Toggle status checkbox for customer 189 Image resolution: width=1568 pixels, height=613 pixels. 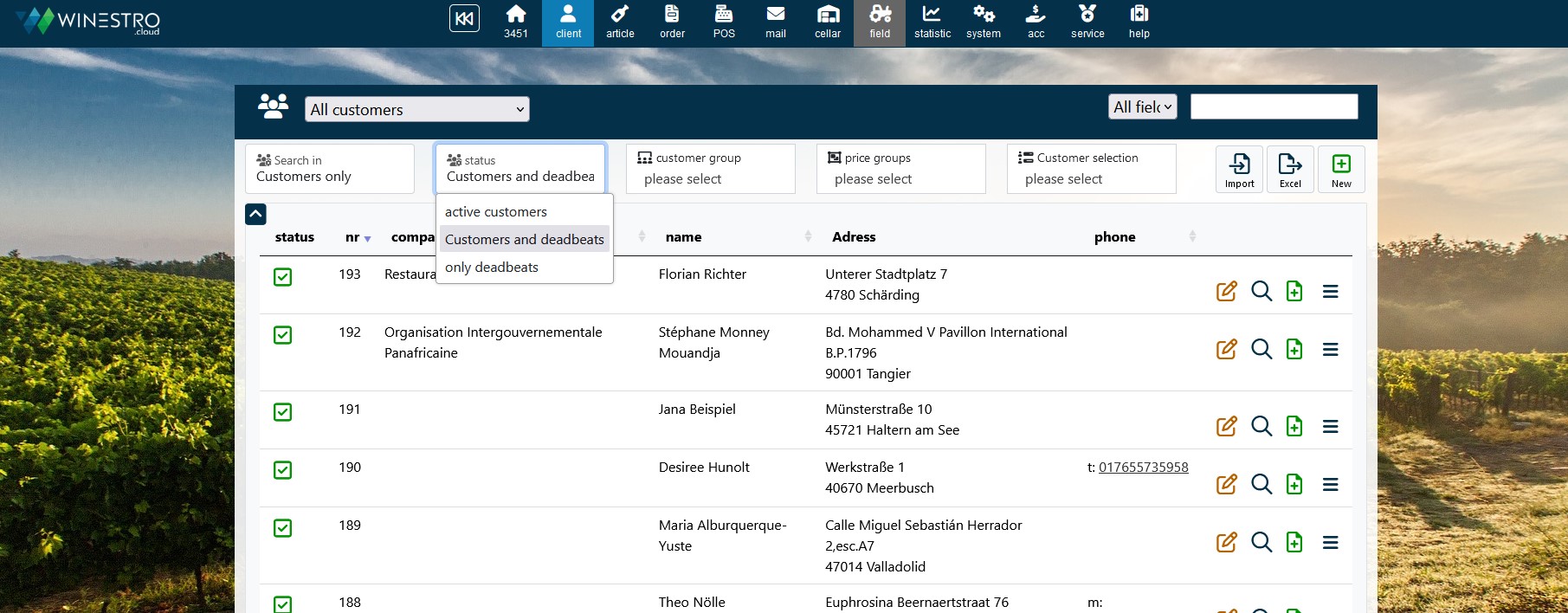click(283, 528)
